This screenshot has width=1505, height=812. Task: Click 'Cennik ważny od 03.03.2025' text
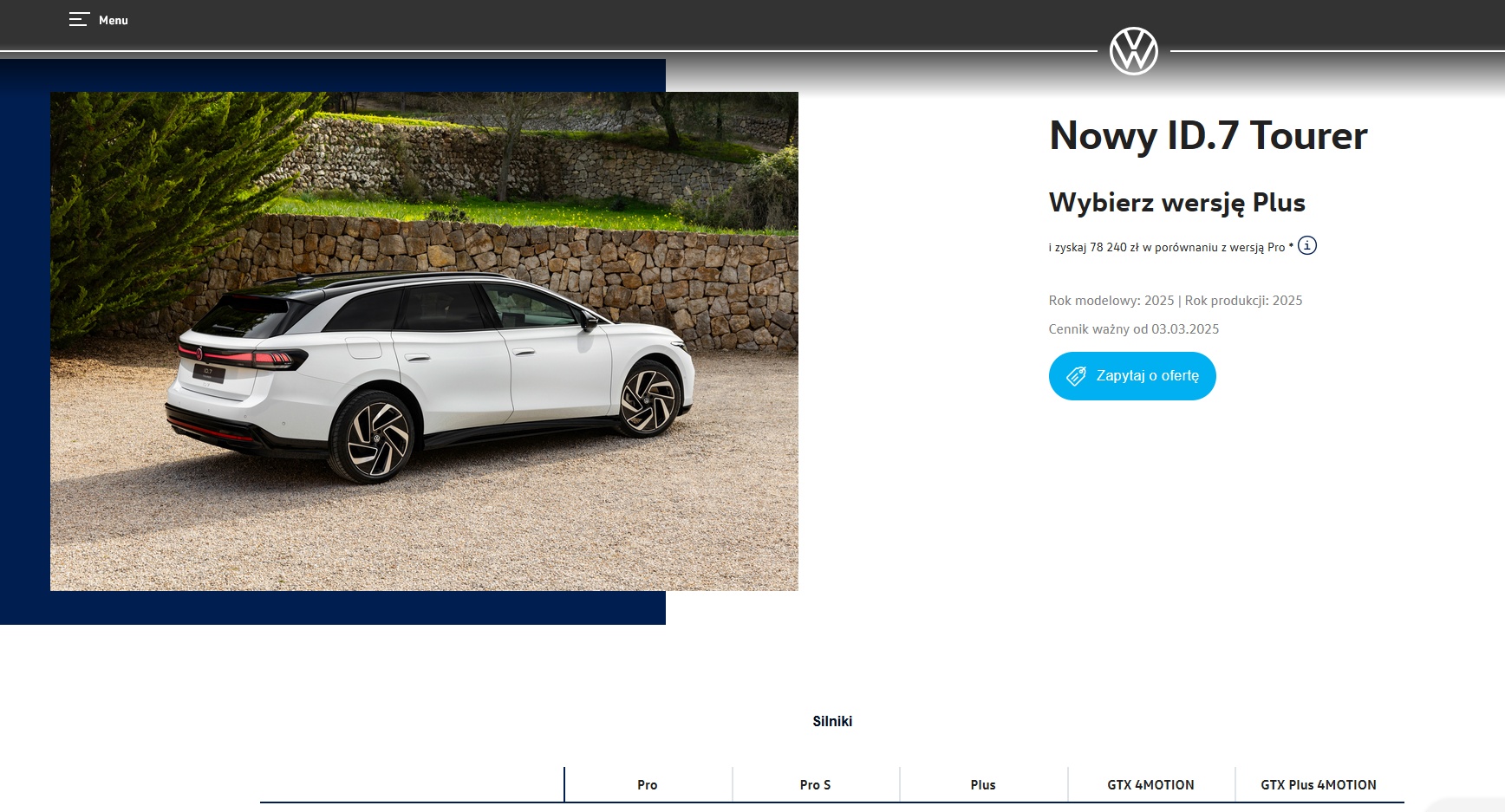coord(1134,329)
